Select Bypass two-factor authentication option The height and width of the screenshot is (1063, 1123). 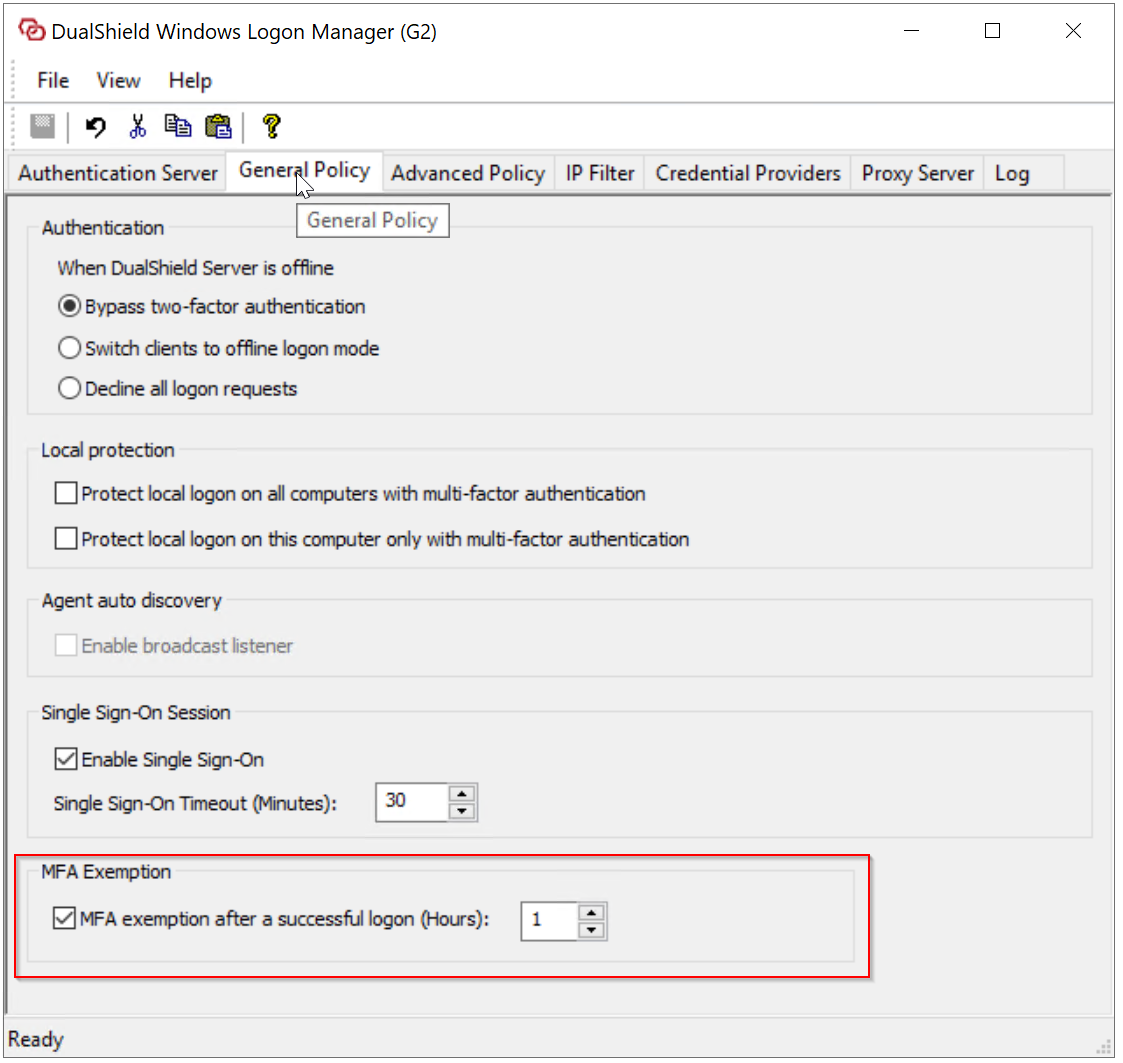69,307
